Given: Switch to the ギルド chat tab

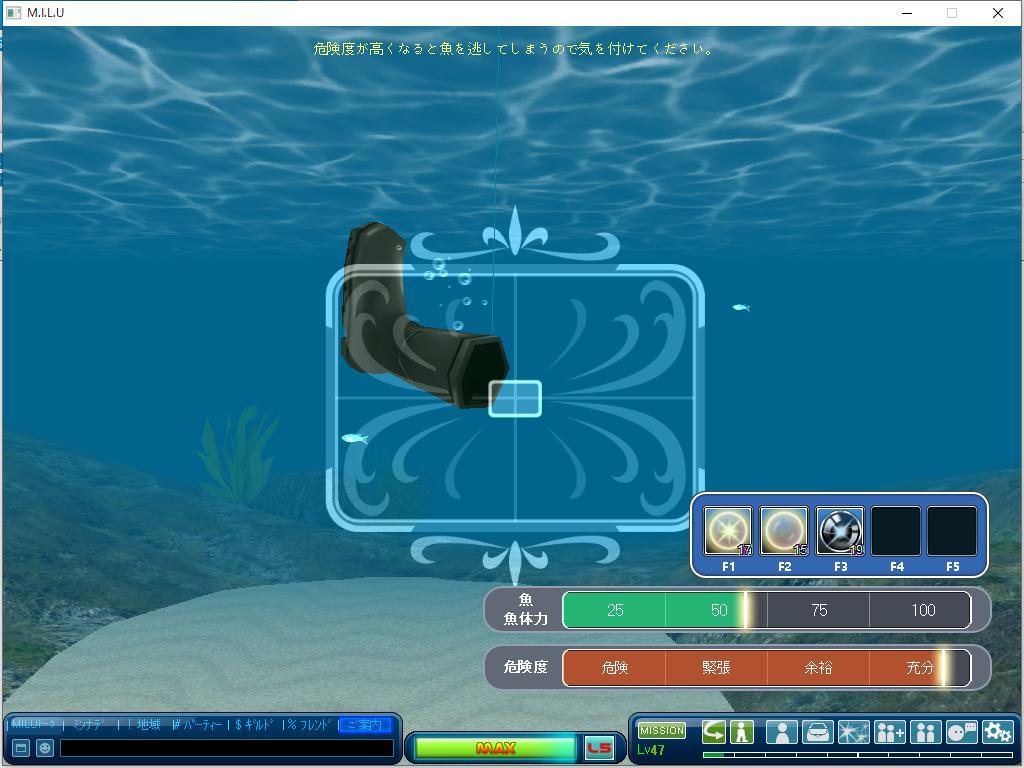Looking at the screenshot, I should [x=255, y=724].
